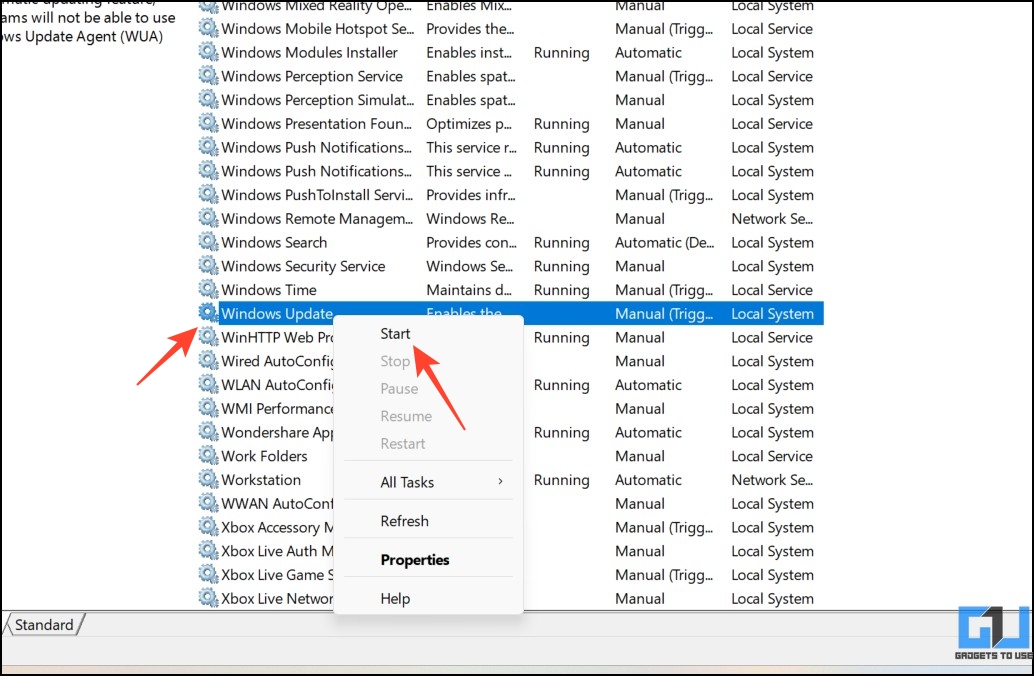Click the Windows PushToInstall Service gear icon
This screenshot has width=1034, height=676.
(208, 194)
